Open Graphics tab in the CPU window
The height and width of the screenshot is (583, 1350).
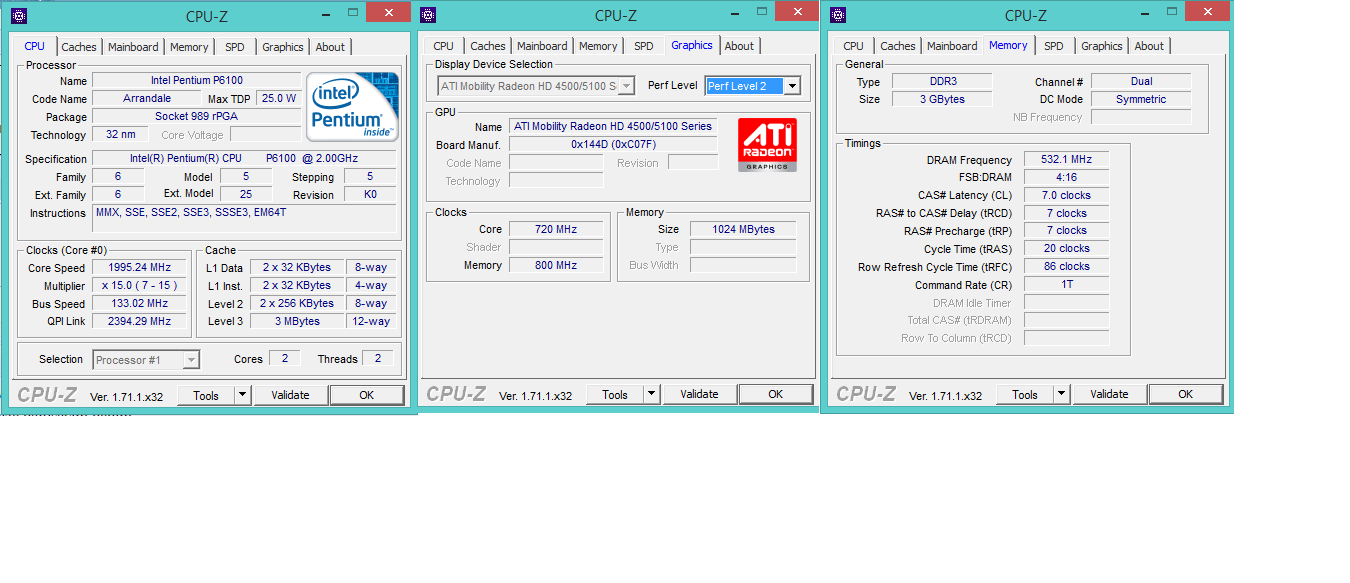283,47
